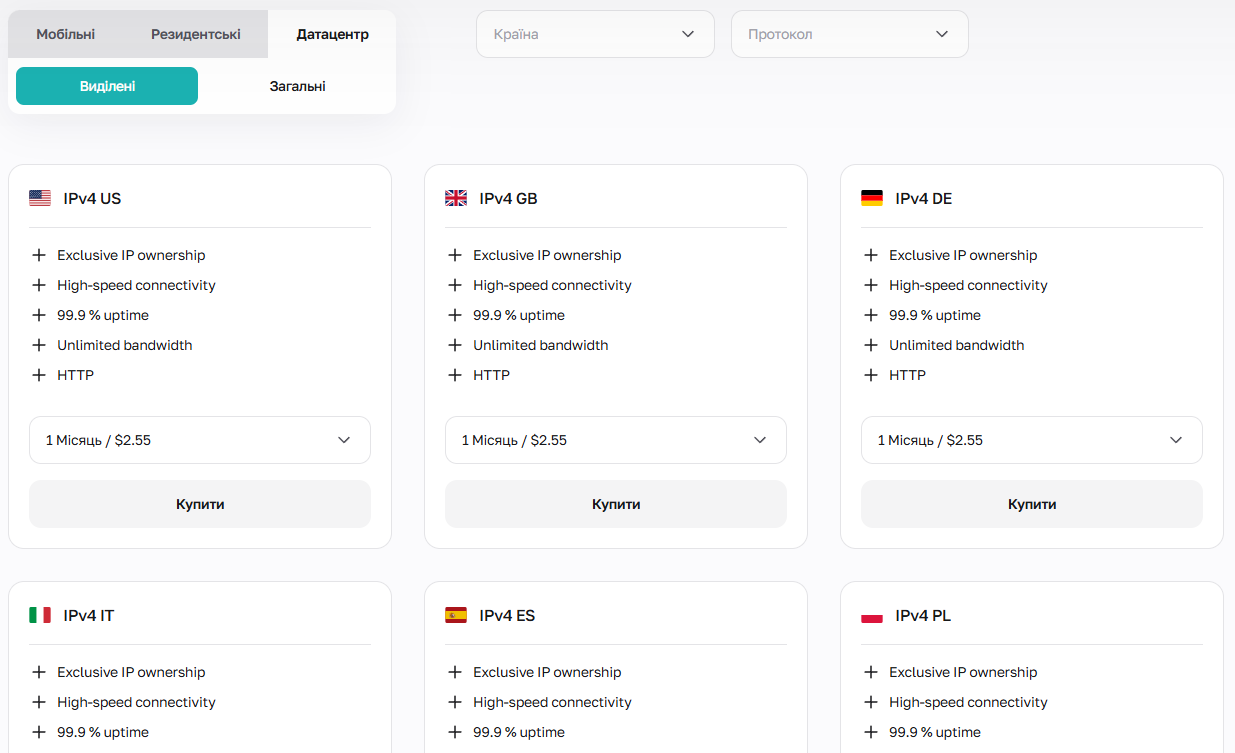Expand the IPv4 DE period dropdown

click(x=1031, y=440)
